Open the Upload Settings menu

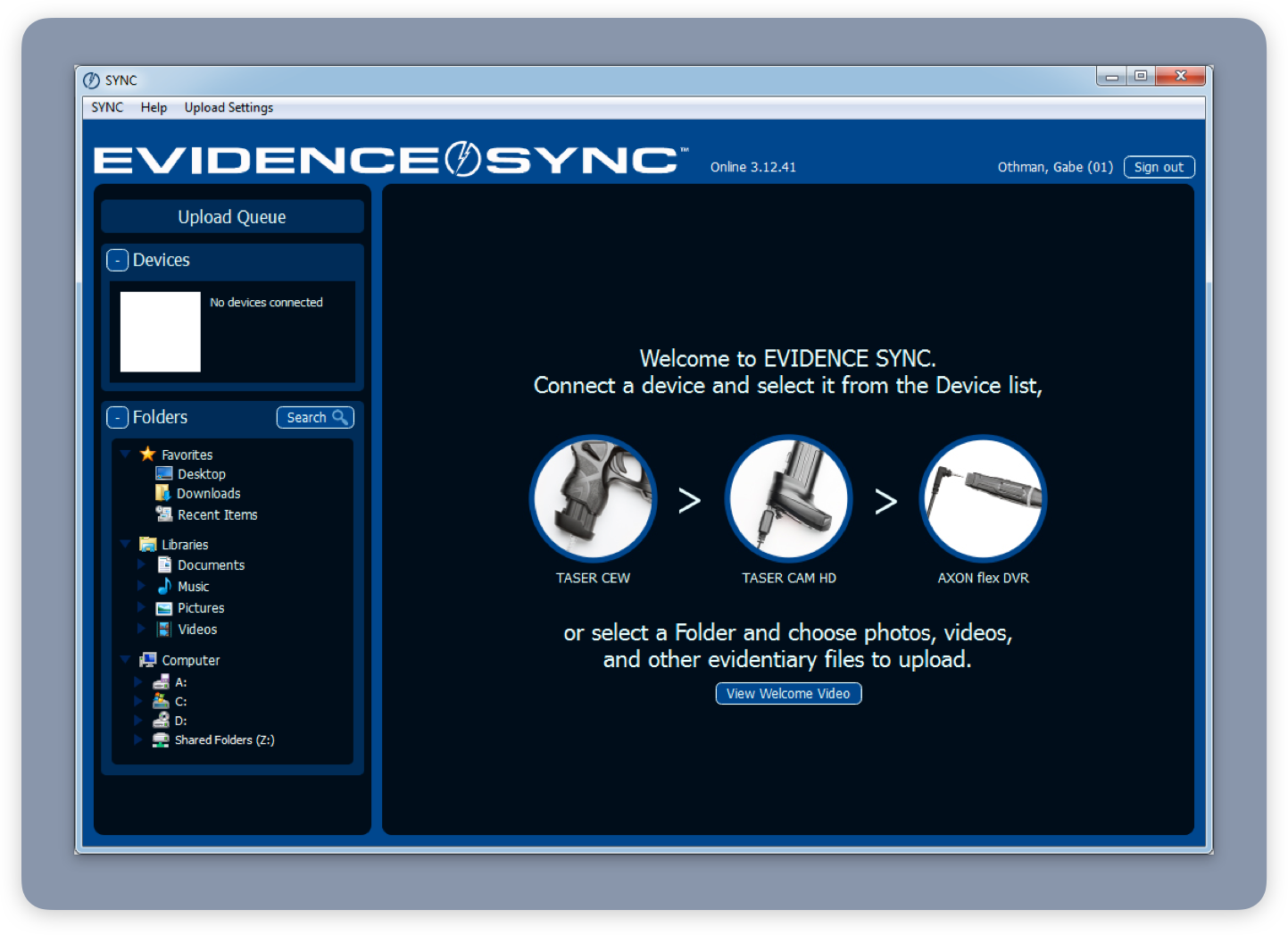pyautogui.click(x=229, y=107)
